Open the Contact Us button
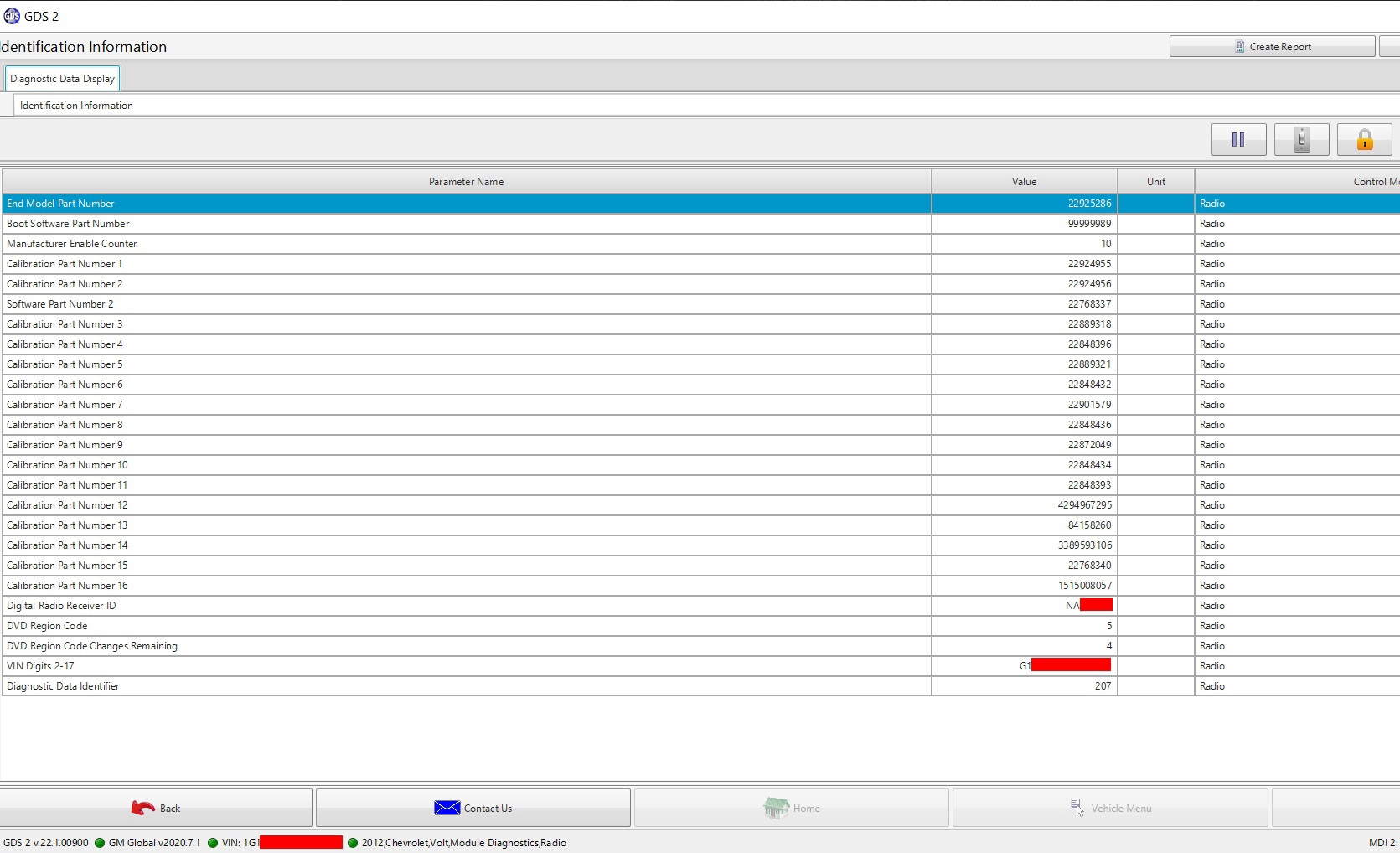The image size is (1400, 853). click(x=473, y=808)
